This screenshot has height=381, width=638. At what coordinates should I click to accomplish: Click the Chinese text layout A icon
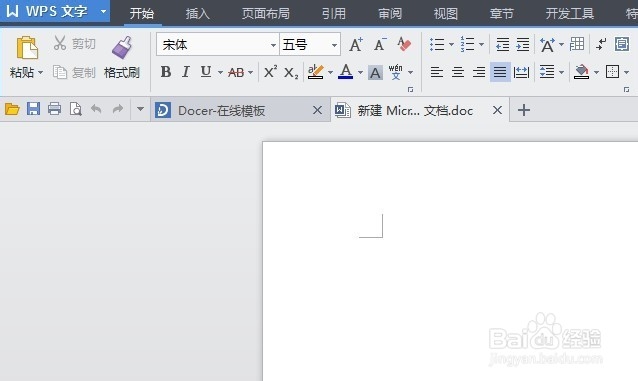547,44
